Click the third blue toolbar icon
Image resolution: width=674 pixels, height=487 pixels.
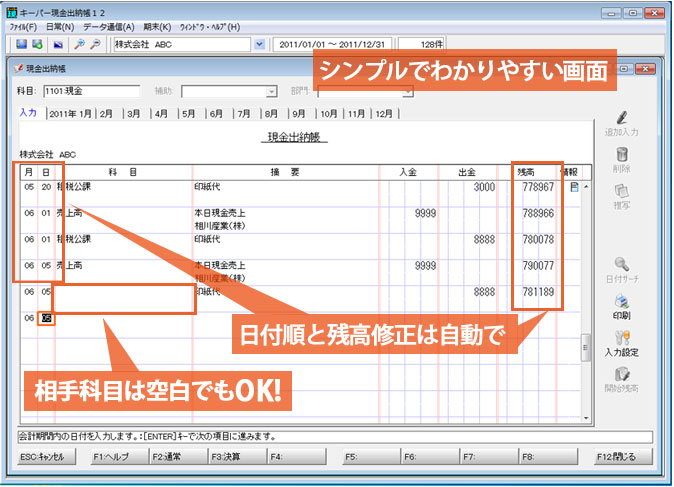58,44
